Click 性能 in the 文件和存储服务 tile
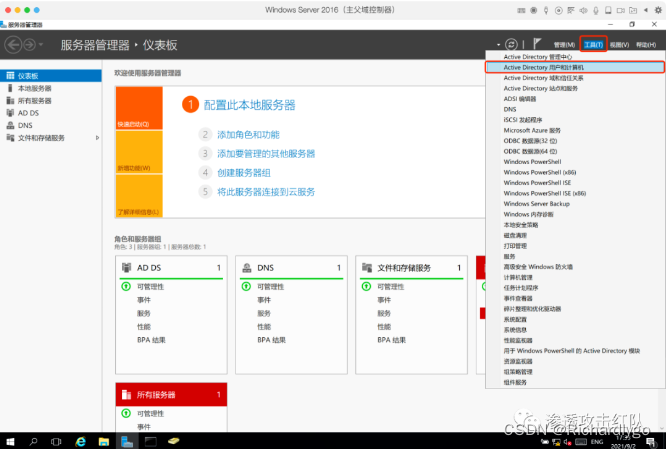Screen dimensions: 666x449 coord(384,327)
